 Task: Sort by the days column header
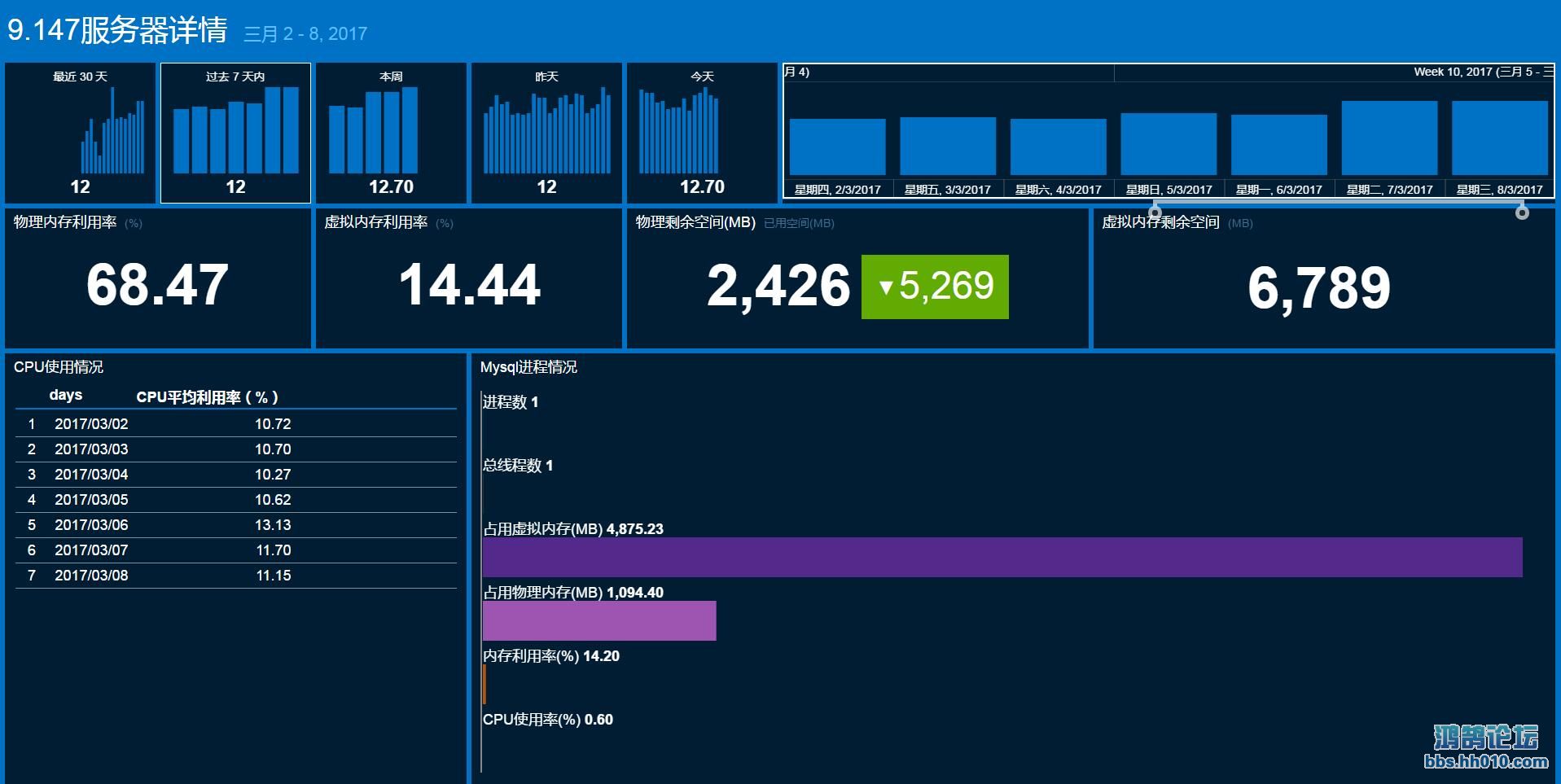click(66, 395)
